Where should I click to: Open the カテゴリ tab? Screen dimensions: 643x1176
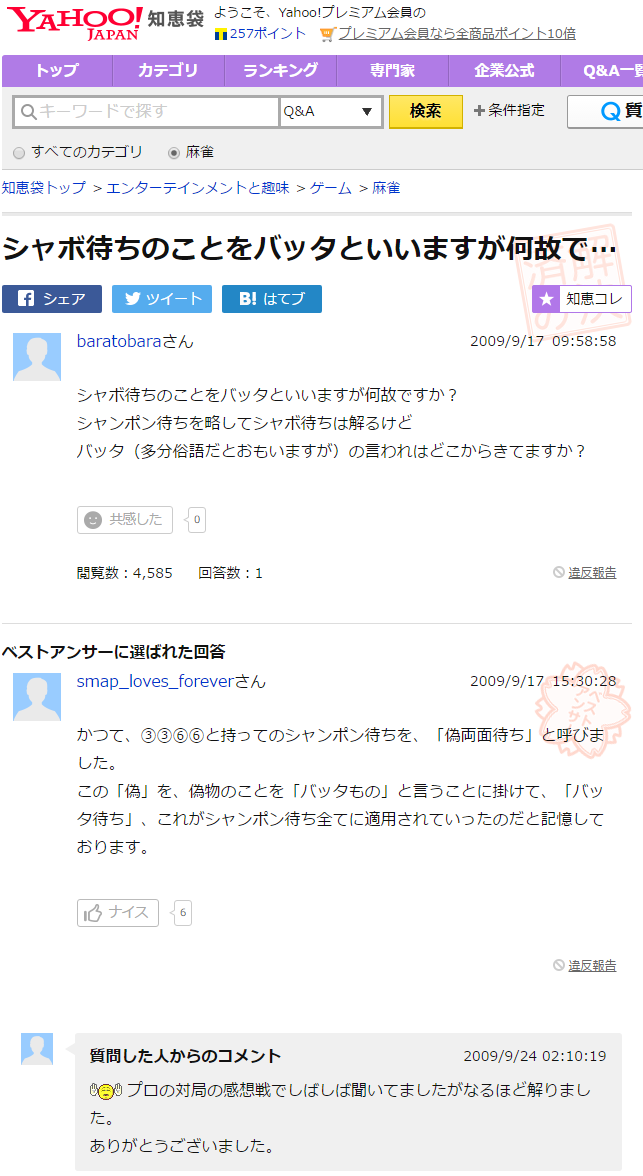pos(168,71)
